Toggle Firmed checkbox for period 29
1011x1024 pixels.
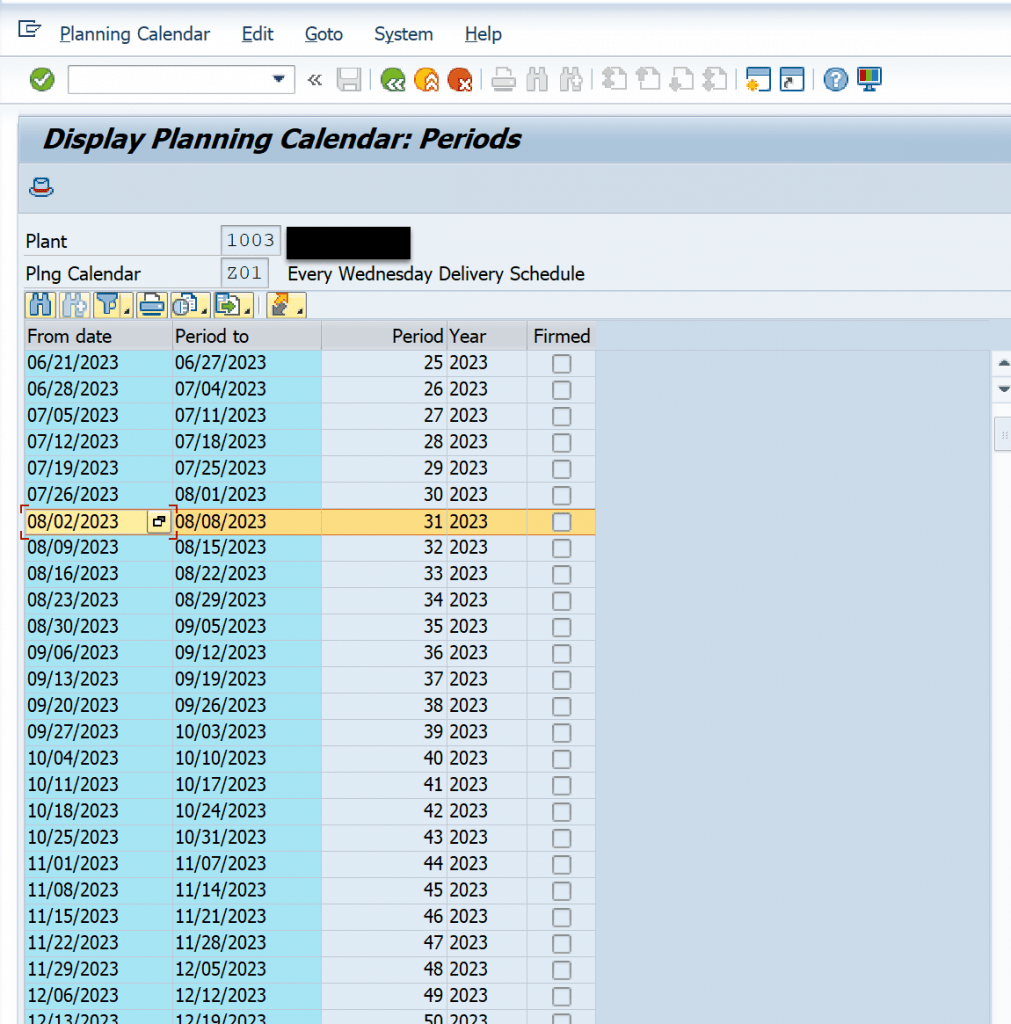[x=562, y=469]
